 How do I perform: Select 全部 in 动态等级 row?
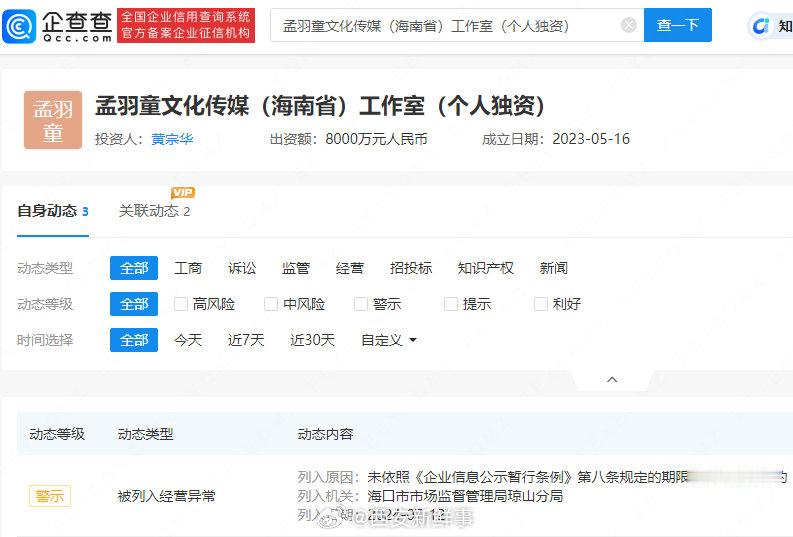point(134,304)
